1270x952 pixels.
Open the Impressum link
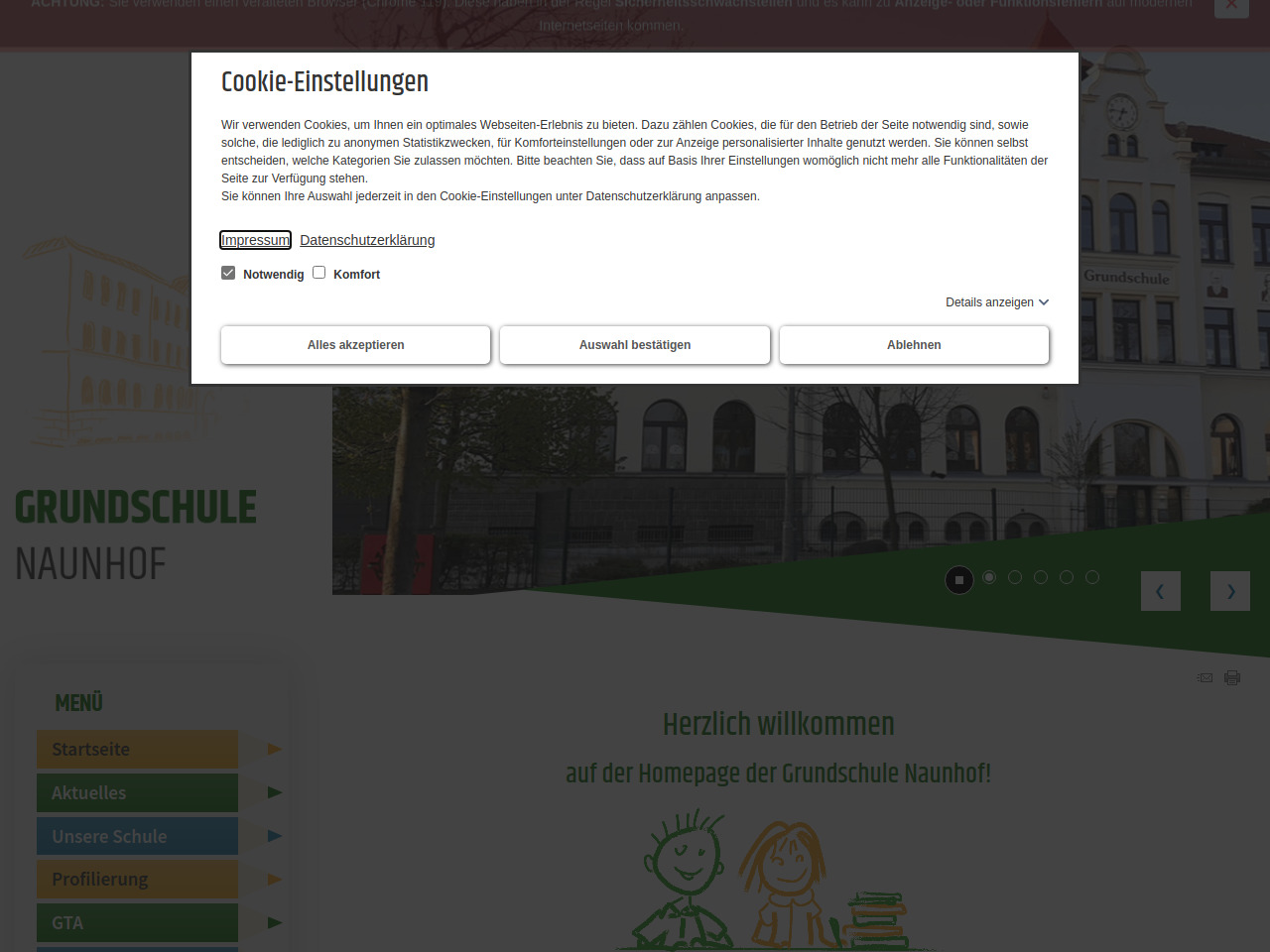click(255, 240)
